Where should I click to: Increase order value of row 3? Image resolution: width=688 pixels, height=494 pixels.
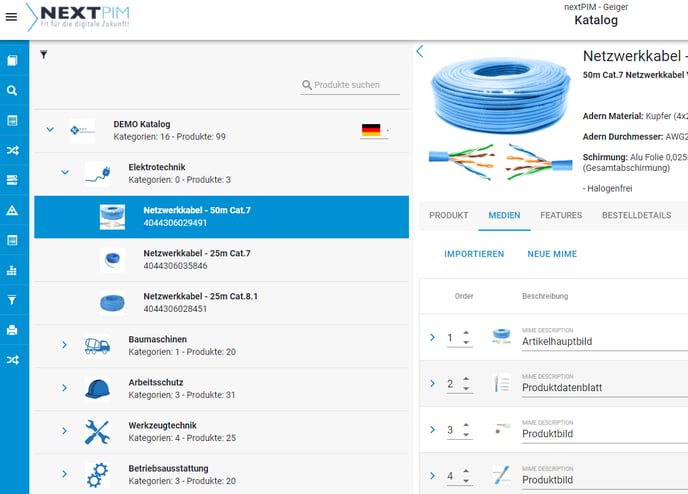(466, 425)
